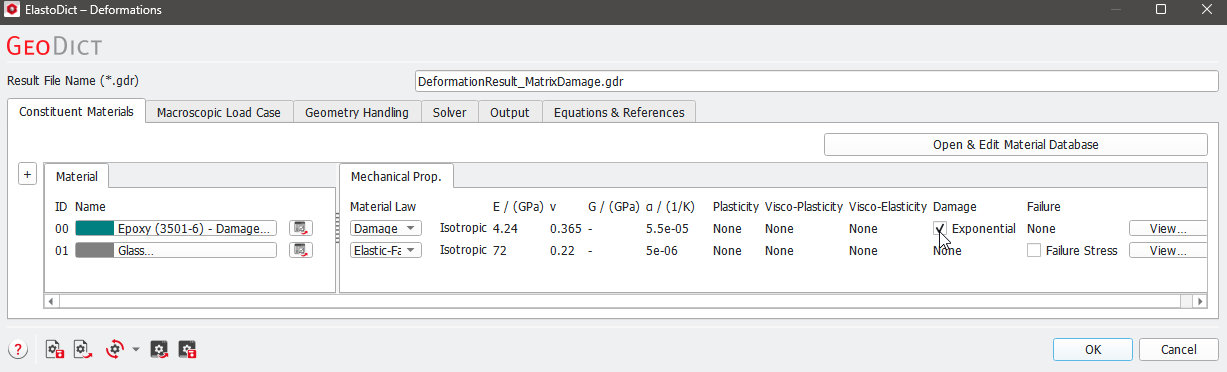Click thermal expansion value 5.5e-05

(666, 228)
